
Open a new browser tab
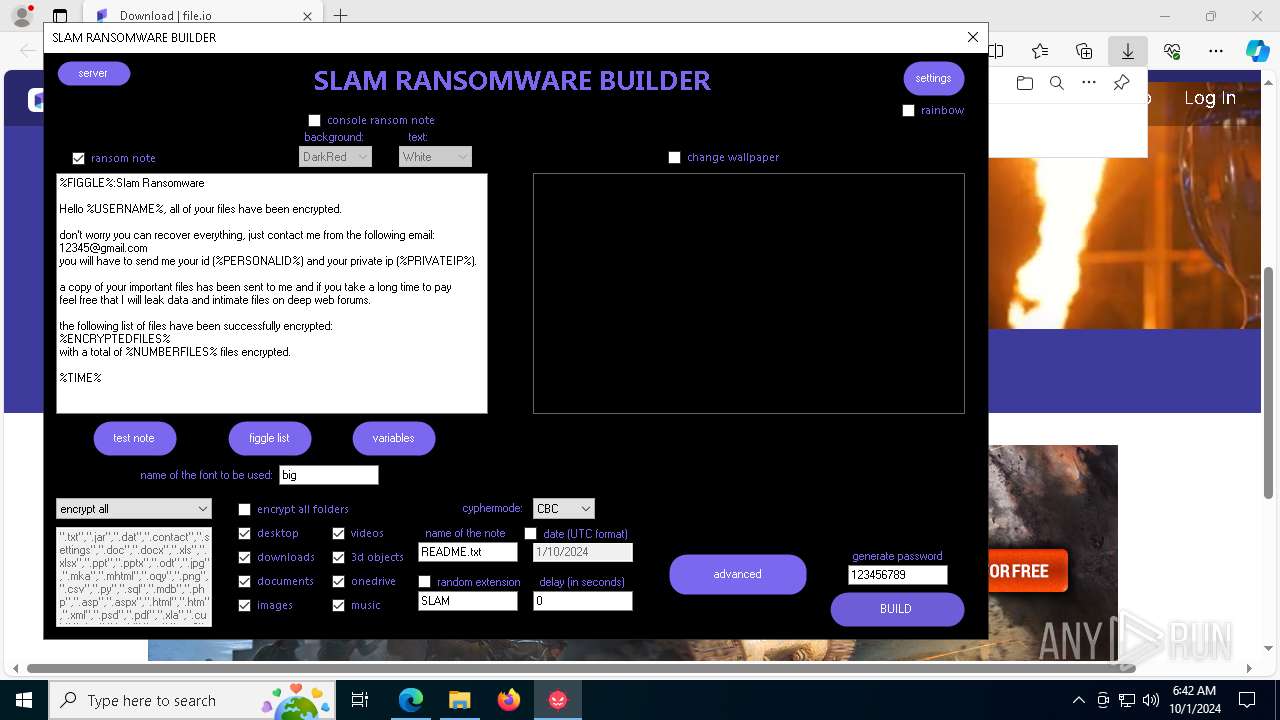(x=341, y=16)
